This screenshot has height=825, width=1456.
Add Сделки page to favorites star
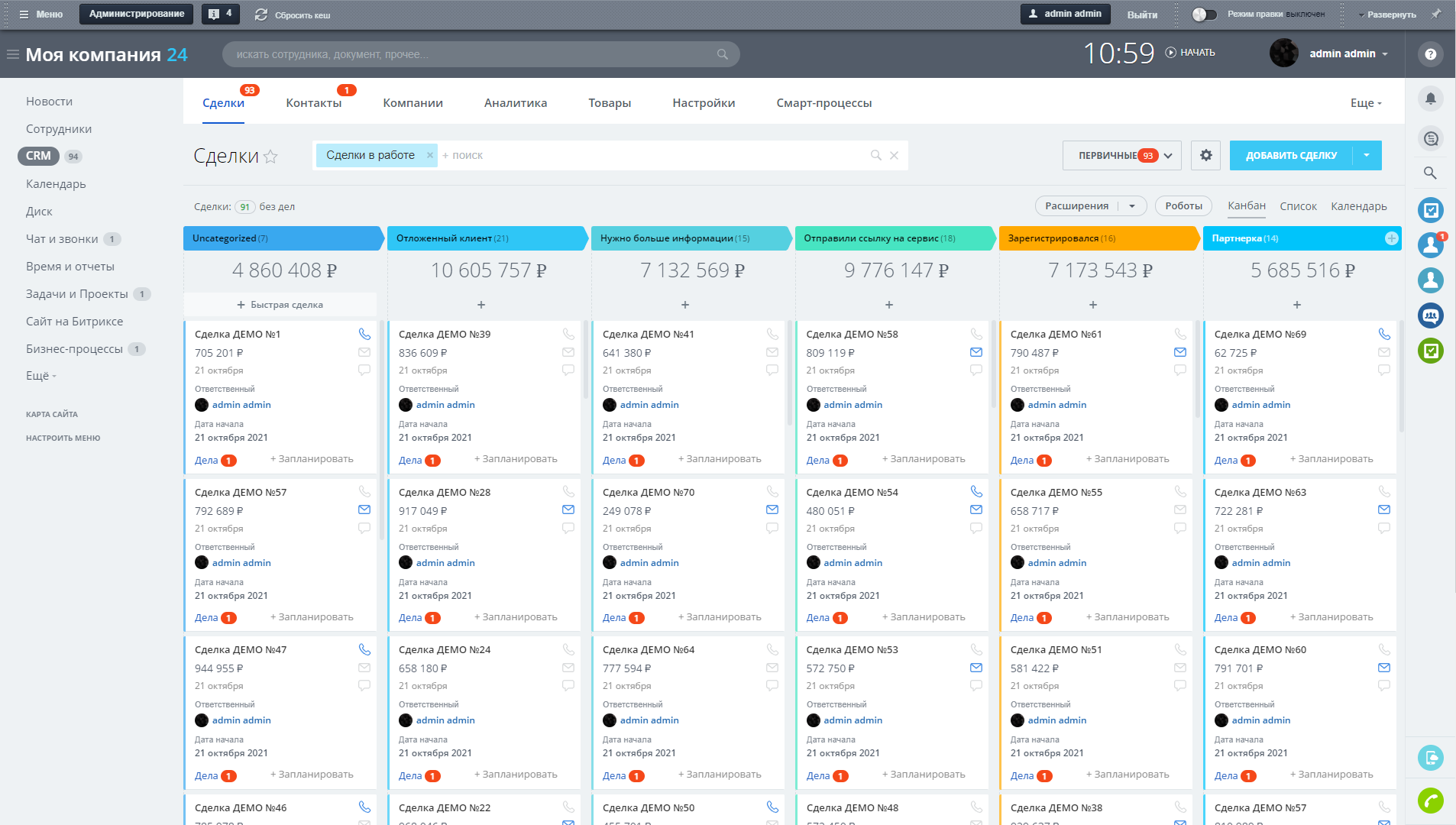[270, 157]
